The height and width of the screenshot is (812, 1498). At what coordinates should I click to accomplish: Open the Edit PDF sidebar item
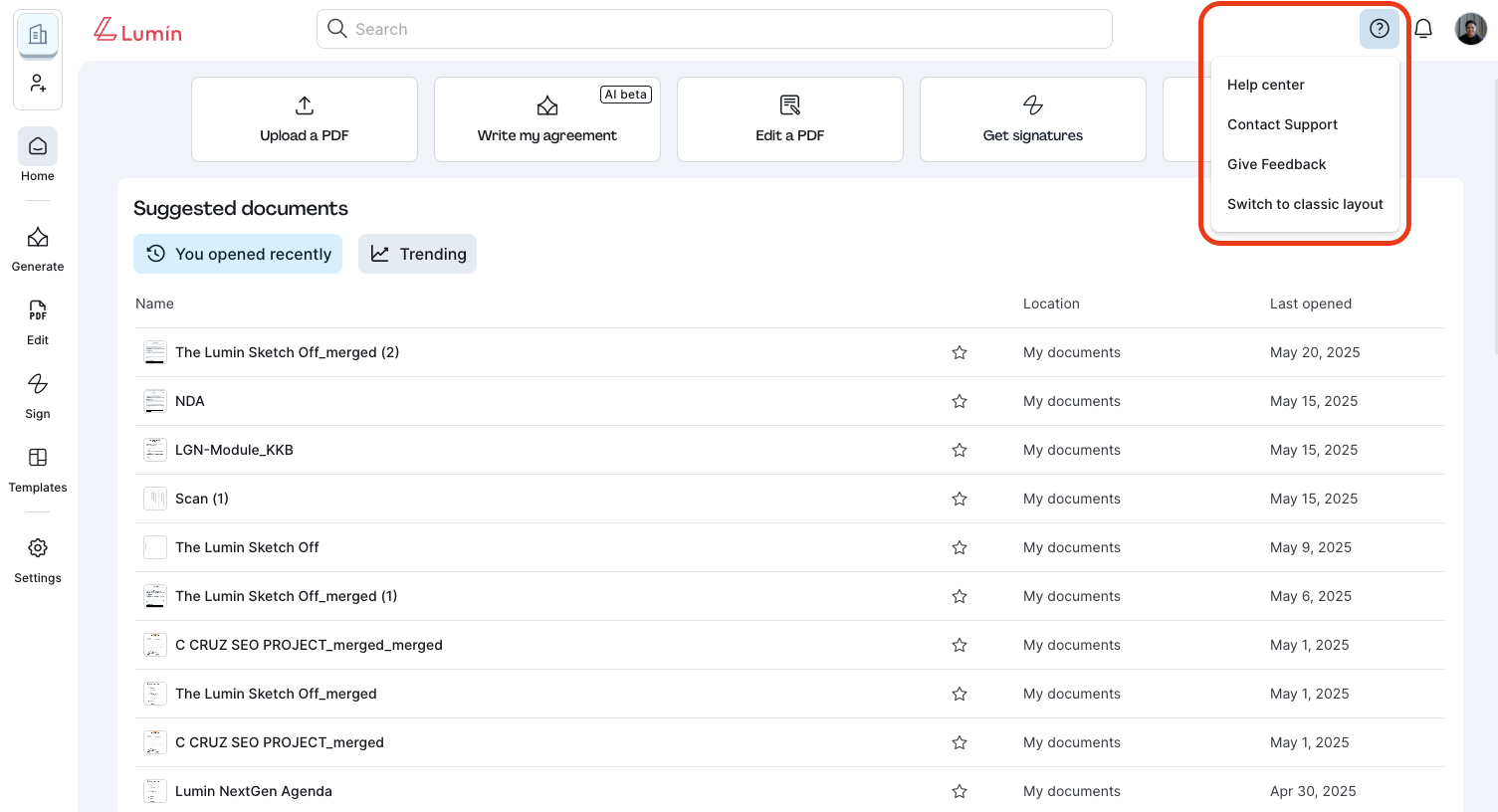pyautogui.click(x=38, y=322)
